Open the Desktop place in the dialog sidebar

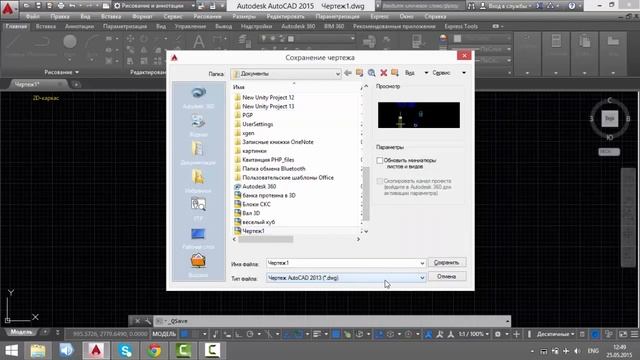point(198,238)
